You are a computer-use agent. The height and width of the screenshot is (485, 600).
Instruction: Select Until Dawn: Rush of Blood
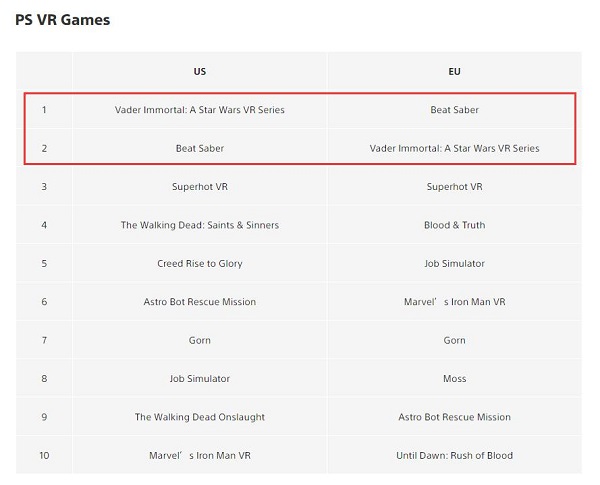pyautogui.click(x=454, y=455)
